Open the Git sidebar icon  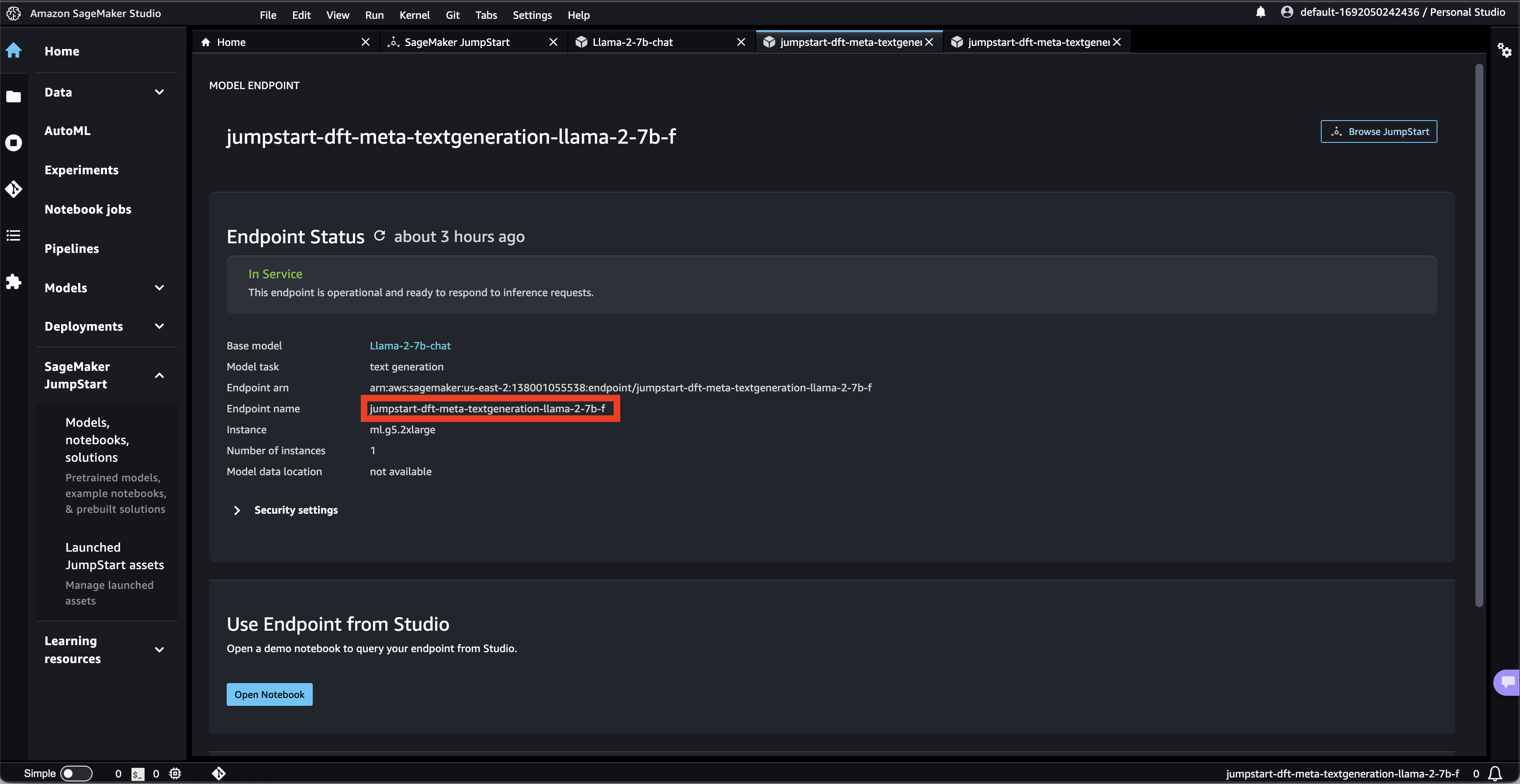[14, 189]
